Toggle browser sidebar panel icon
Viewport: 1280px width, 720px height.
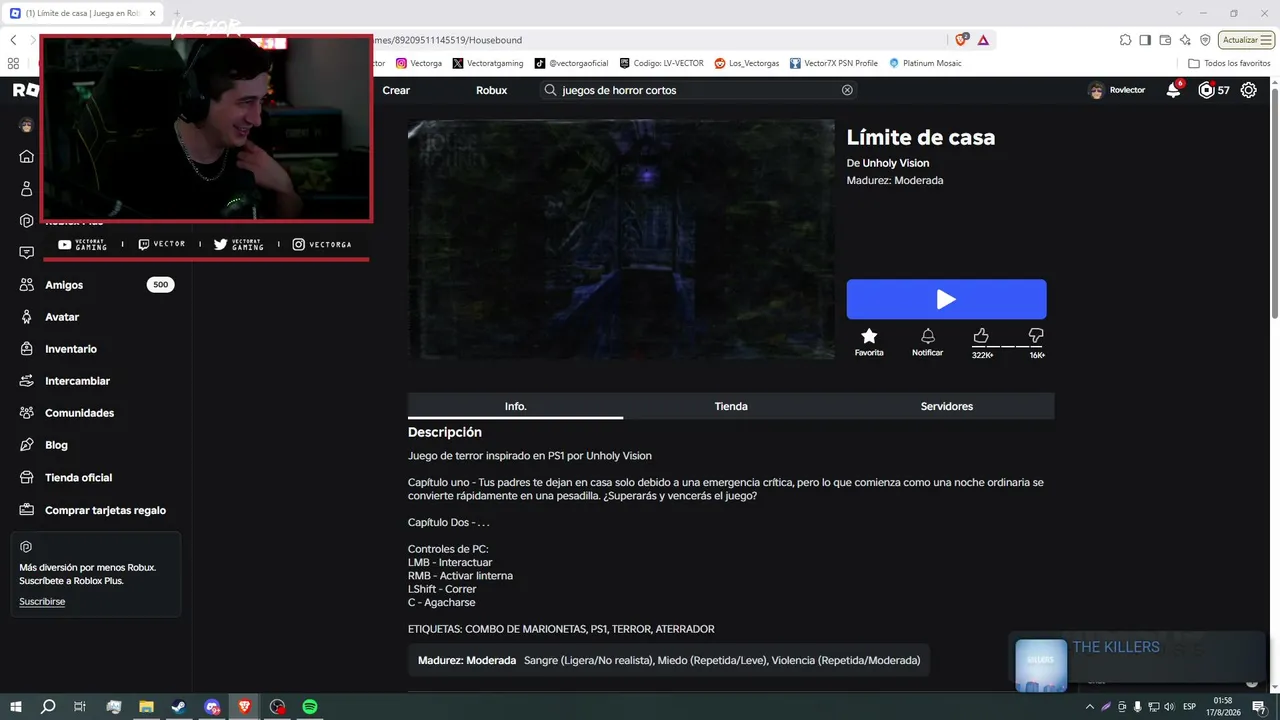click(x=1145, y=40)
